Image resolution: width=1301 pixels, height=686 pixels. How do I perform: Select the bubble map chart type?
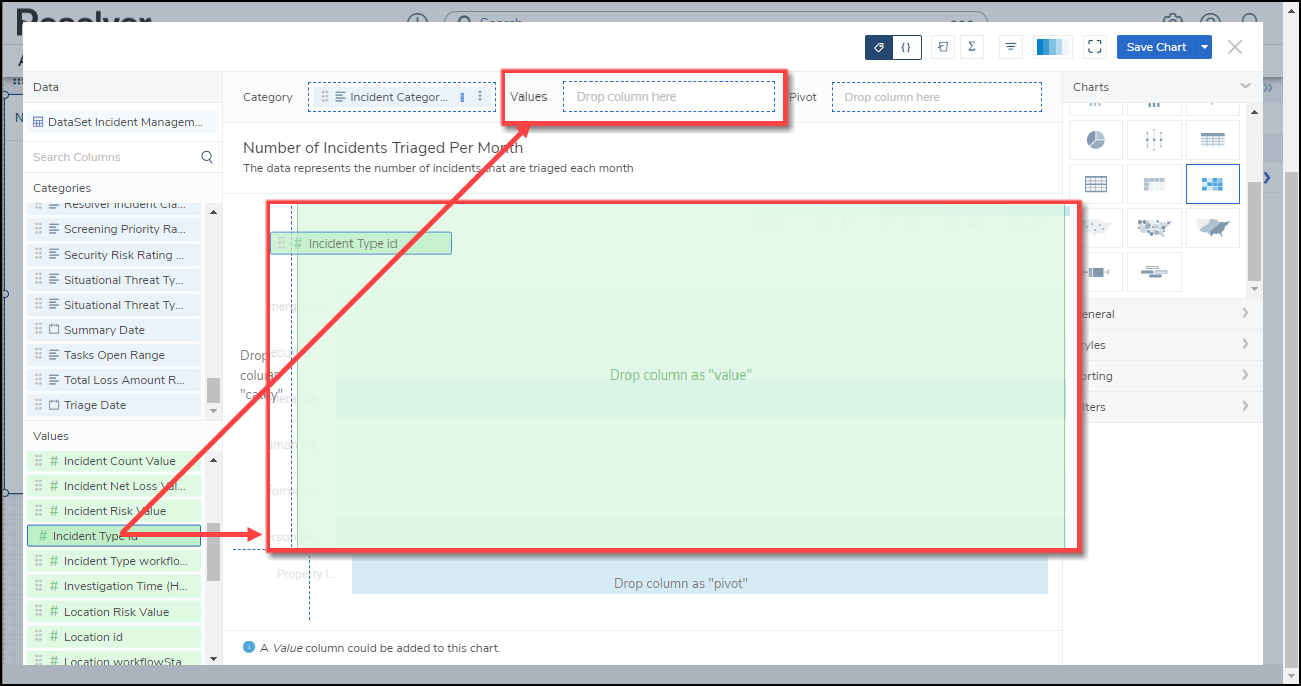coord(1154,228)
